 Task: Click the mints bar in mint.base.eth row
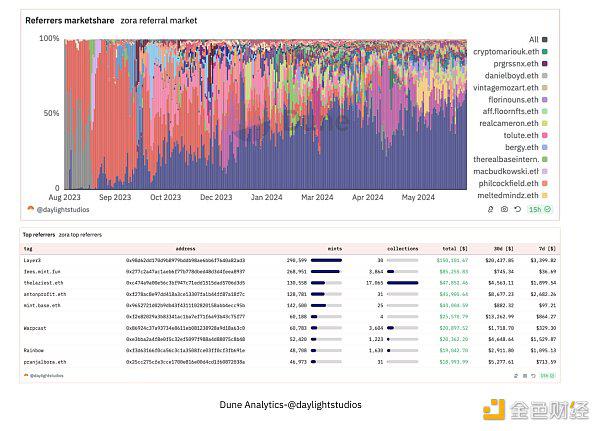click(x=326, y=305)
